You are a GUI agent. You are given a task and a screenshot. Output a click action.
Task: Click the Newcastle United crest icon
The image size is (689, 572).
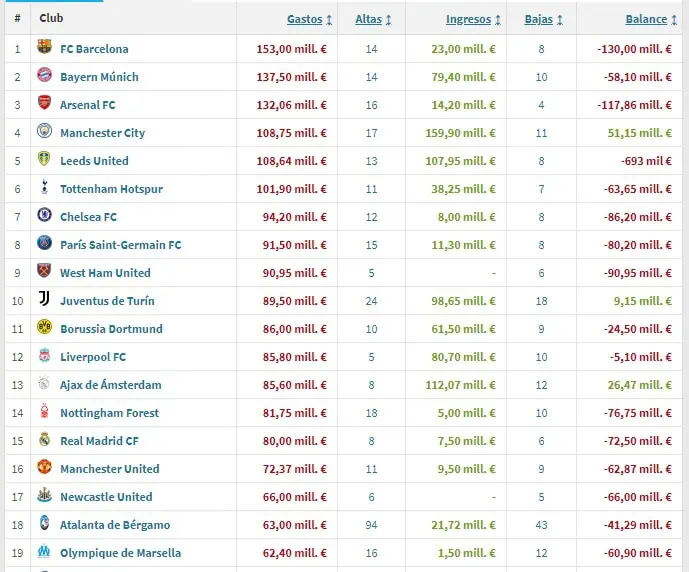pos(44,495)
